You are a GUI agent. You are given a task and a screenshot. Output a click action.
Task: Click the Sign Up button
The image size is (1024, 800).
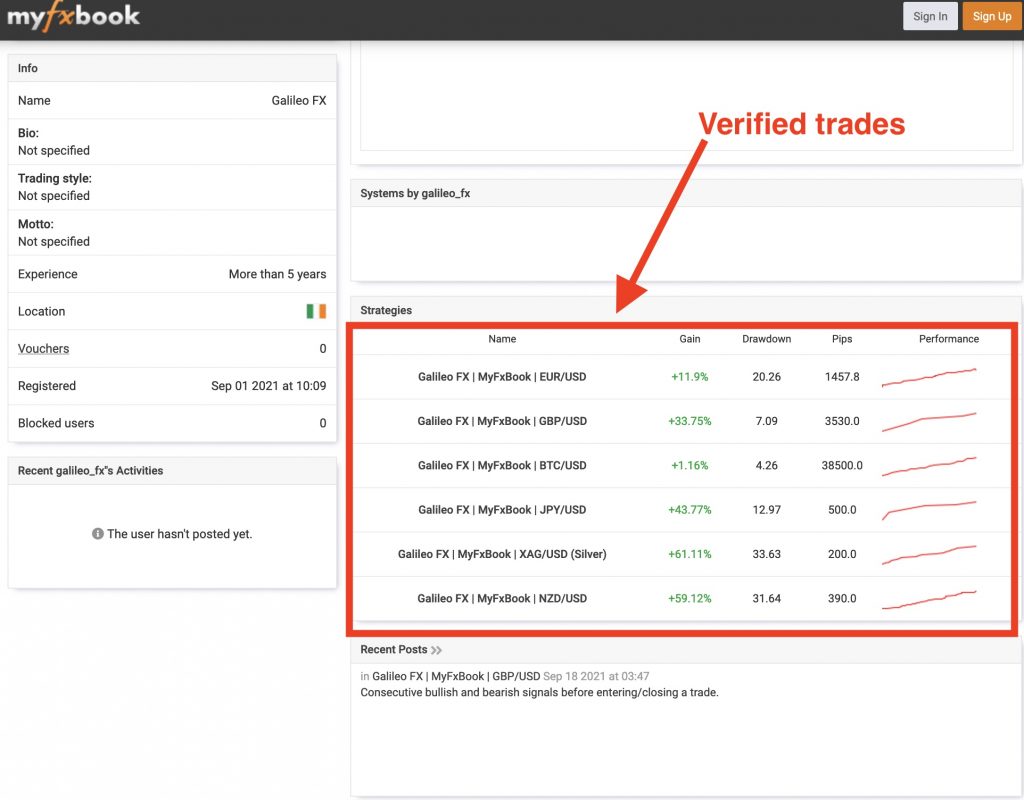click(991, 16)
